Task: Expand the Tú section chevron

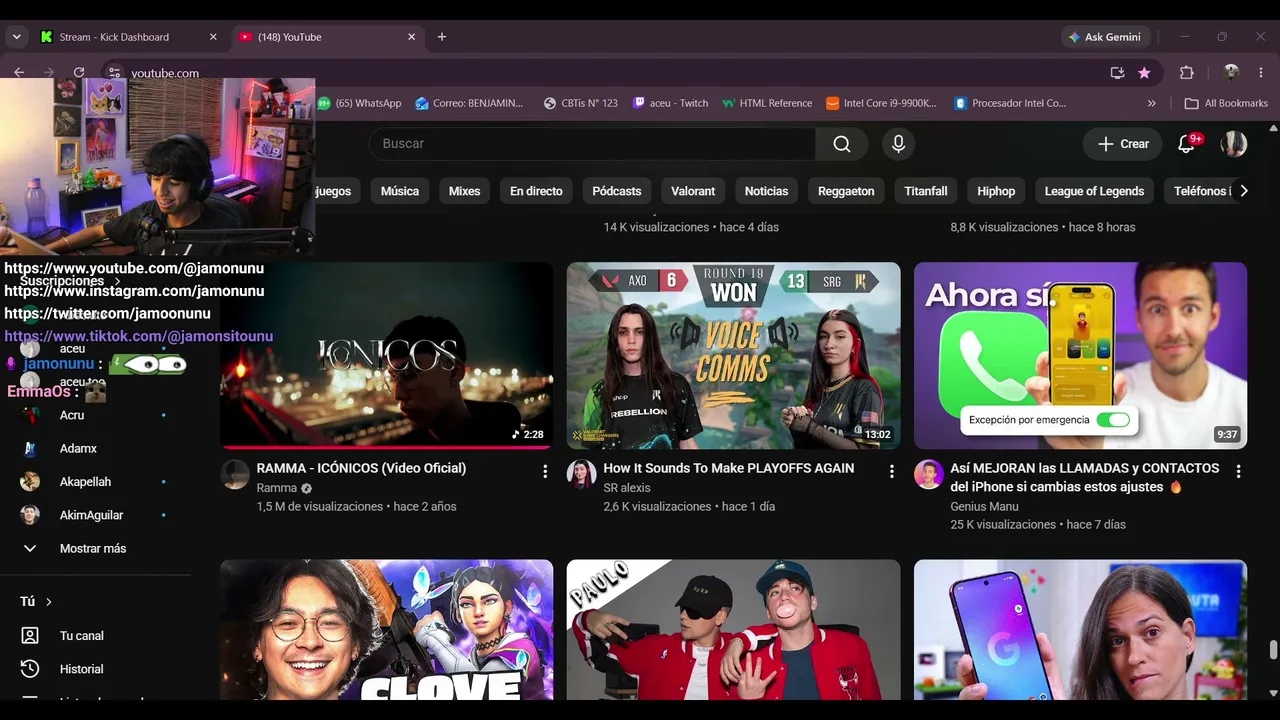Action: 48,602
